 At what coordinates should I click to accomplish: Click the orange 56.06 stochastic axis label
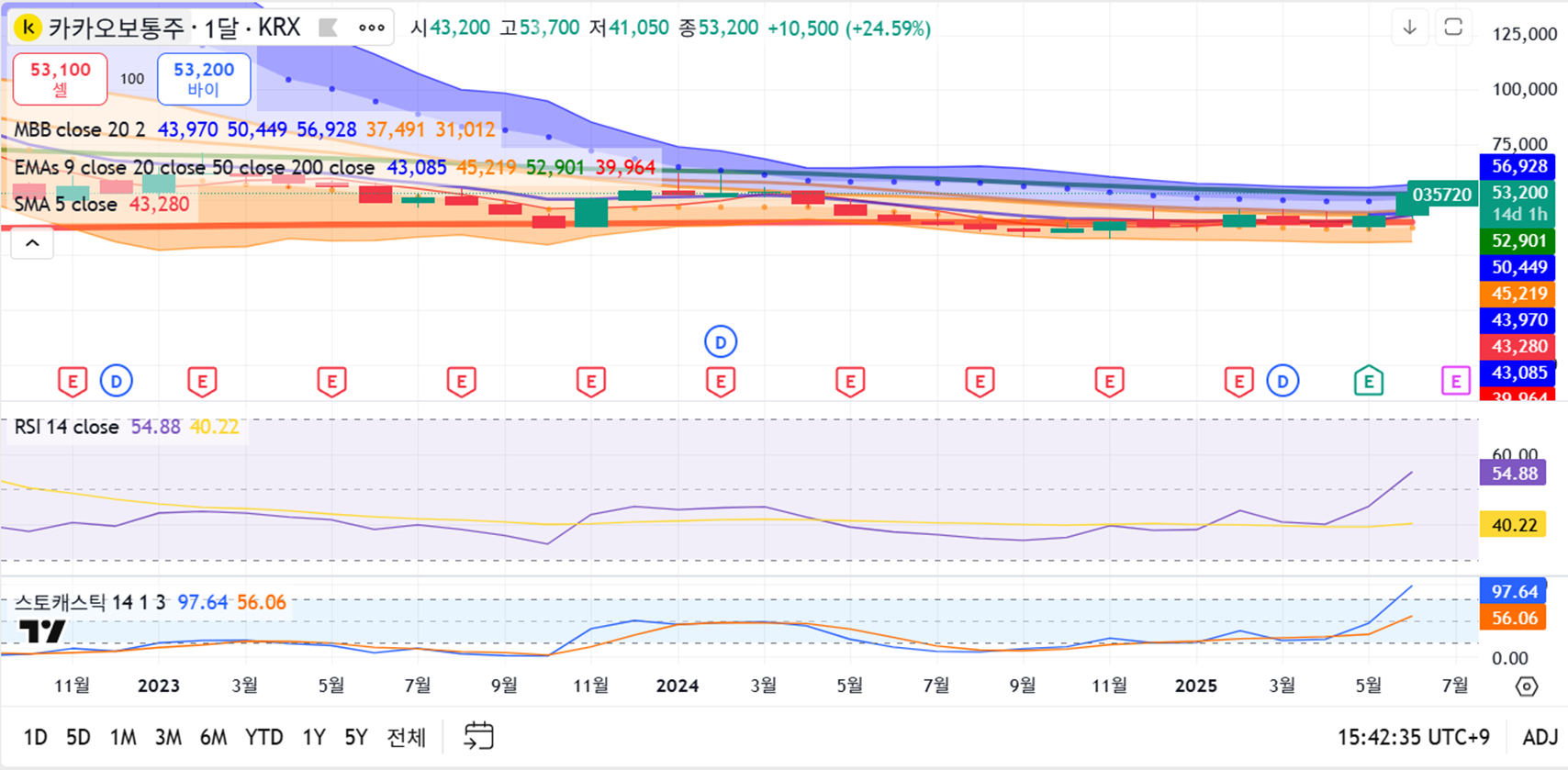(x=1513, y=618)
